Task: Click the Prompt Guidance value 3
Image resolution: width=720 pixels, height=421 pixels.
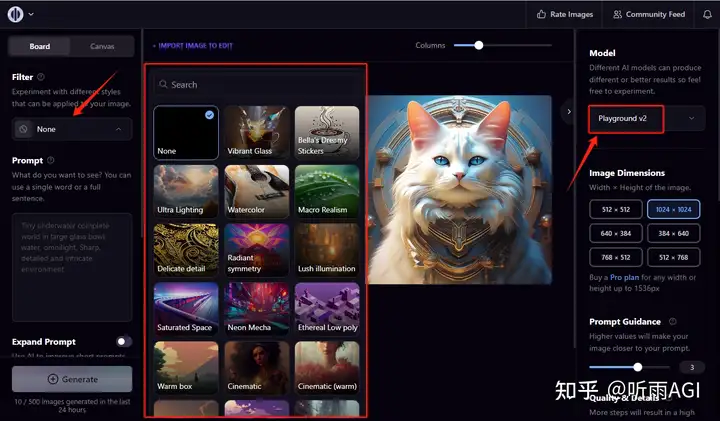Action: click(692, 367)
